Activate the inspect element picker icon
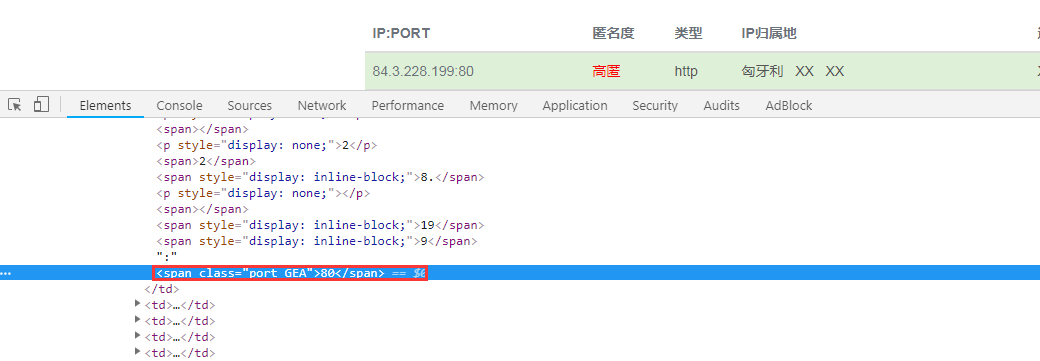 click(x=15, y=105)
